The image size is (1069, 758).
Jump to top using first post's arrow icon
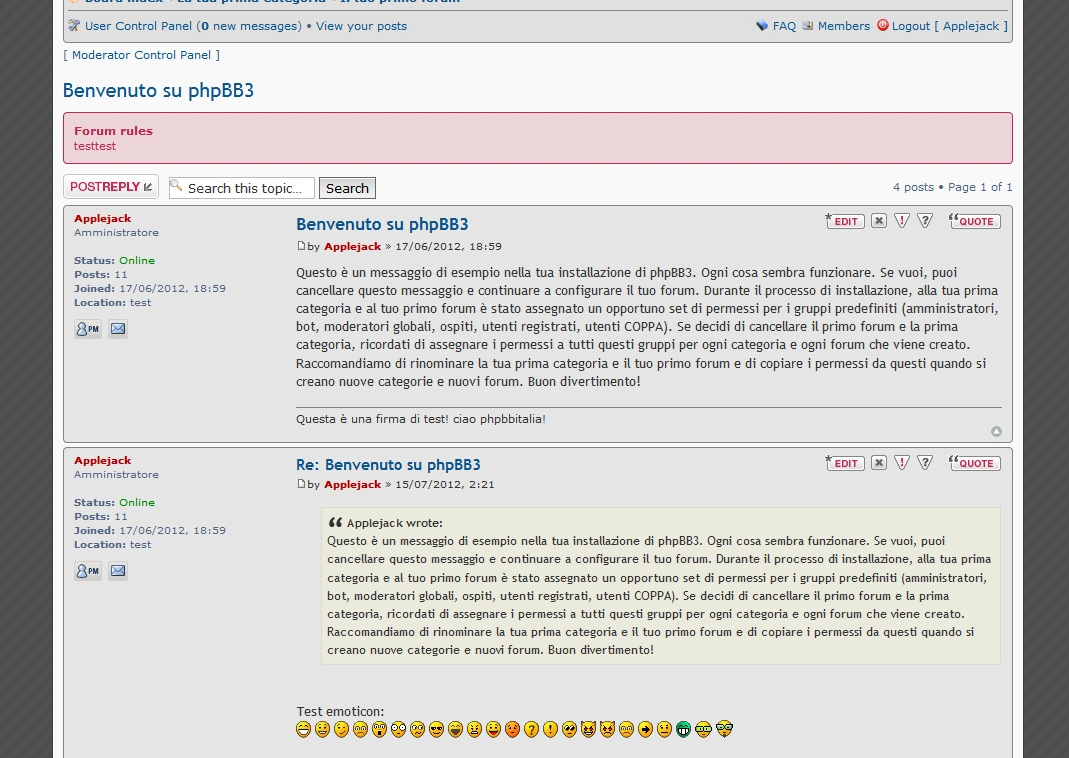click(x=996, y=431)
